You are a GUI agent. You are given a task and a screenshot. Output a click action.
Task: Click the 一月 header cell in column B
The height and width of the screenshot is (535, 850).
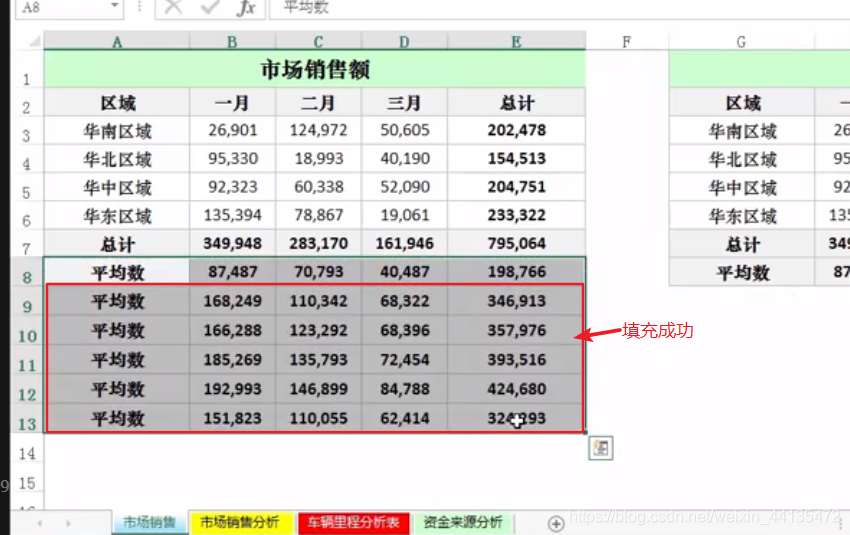point(233,102)
